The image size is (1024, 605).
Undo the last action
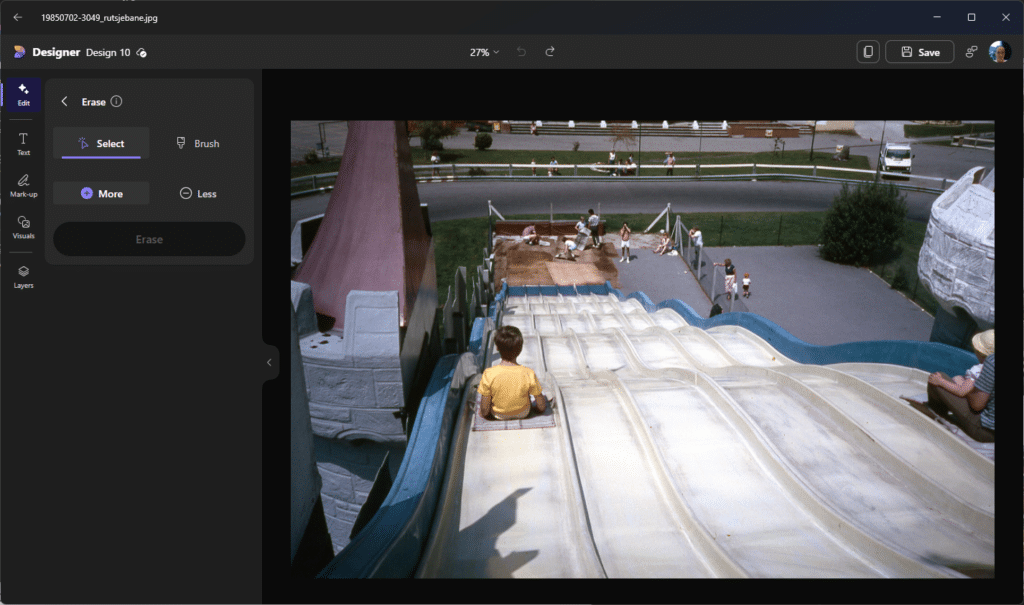tap(521, 52)
